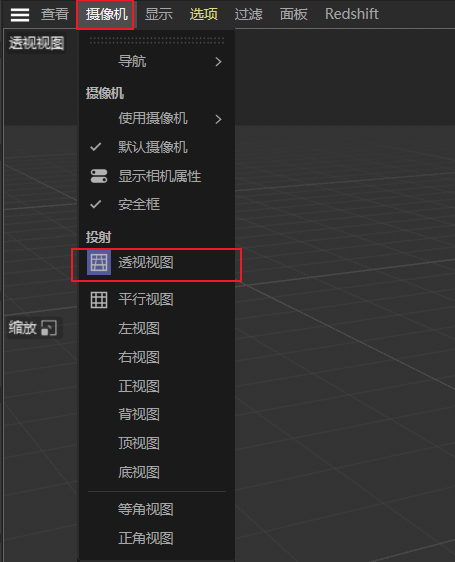Click the dotted tear-off handle of the menu
Screen dimensions: 455x562
tap(157, 41)
